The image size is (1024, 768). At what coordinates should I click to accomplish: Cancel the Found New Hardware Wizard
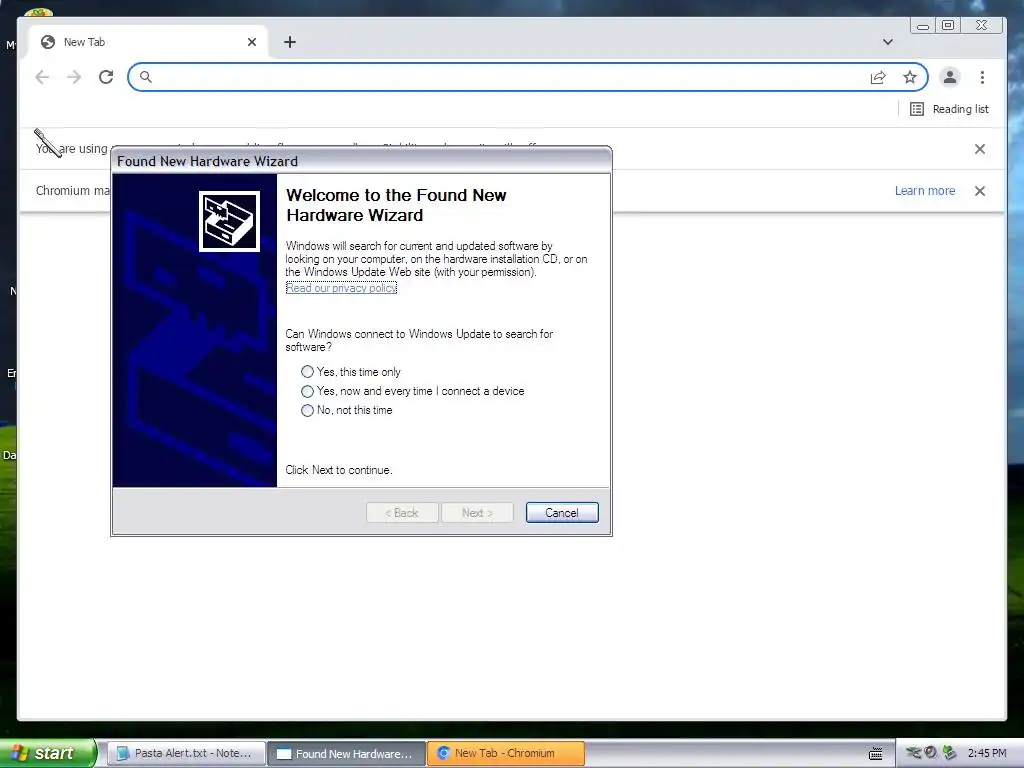coord(562,513)
